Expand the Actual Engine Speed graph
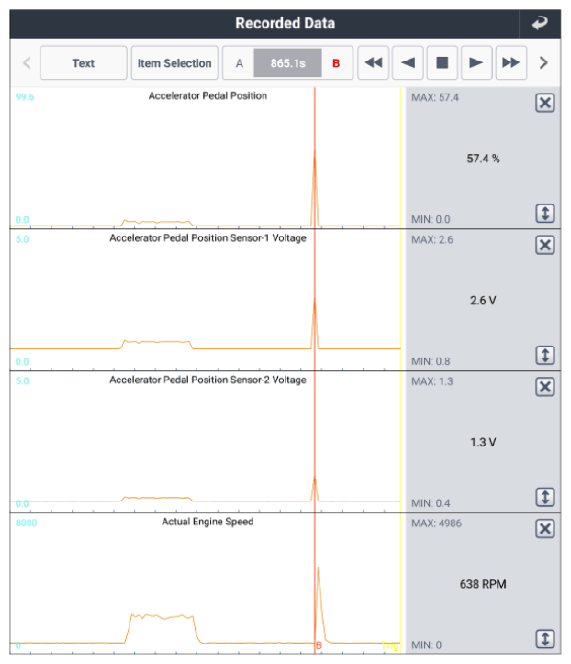Screen dimensions: 571x664 545,639
